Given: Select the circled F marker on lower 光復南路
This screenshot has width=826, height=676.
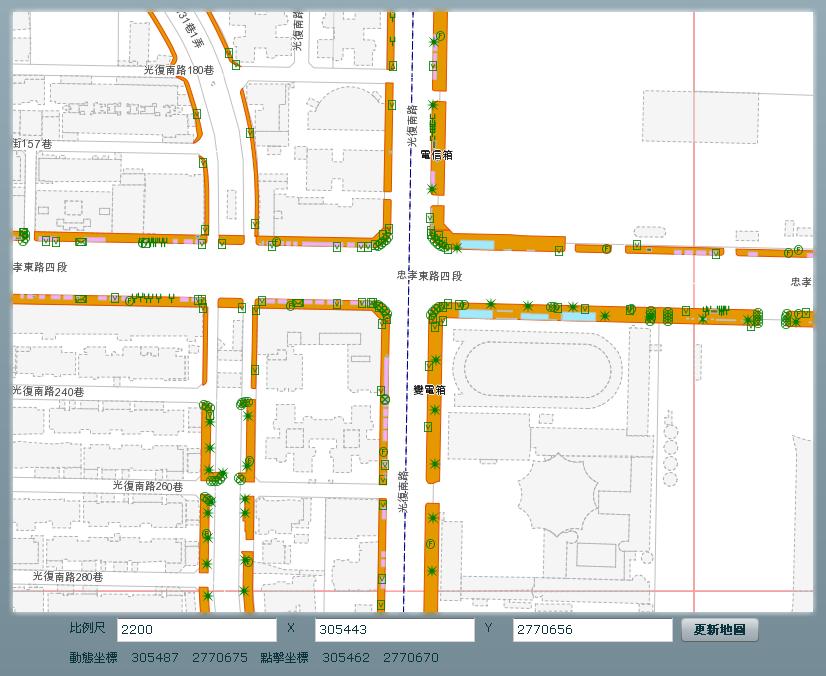Looking at the screenshot, I should pyautogui.click(x=432, y=541).
